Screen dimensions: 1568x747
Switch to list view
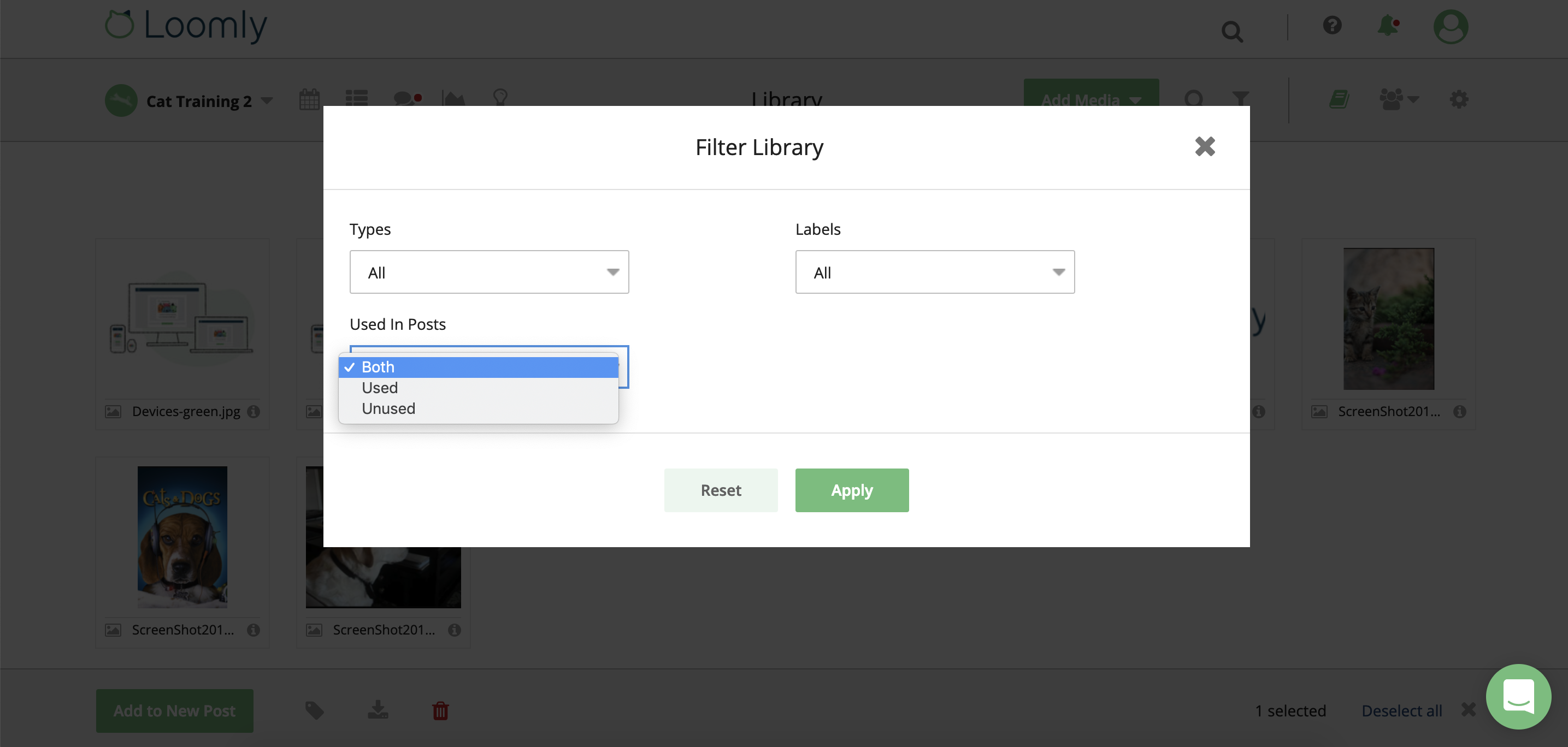(356, 99)
